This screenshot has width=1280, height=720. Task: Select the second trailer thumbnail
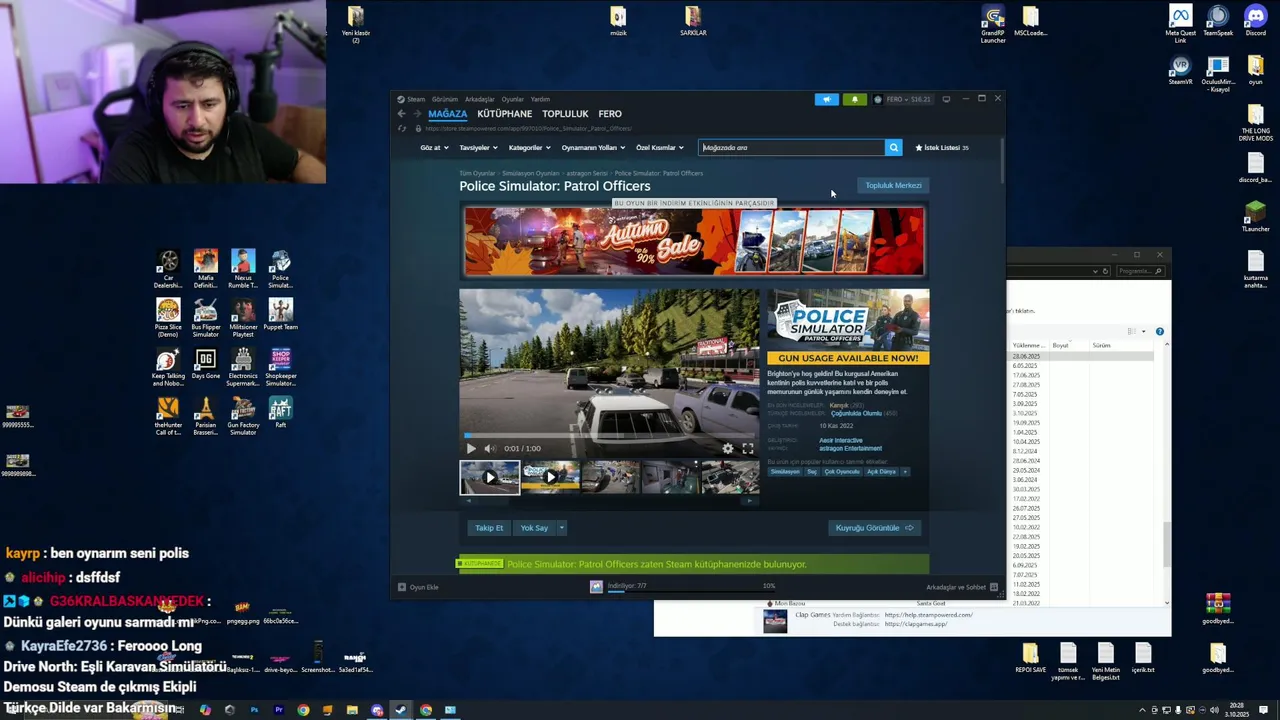click(550, 477)
